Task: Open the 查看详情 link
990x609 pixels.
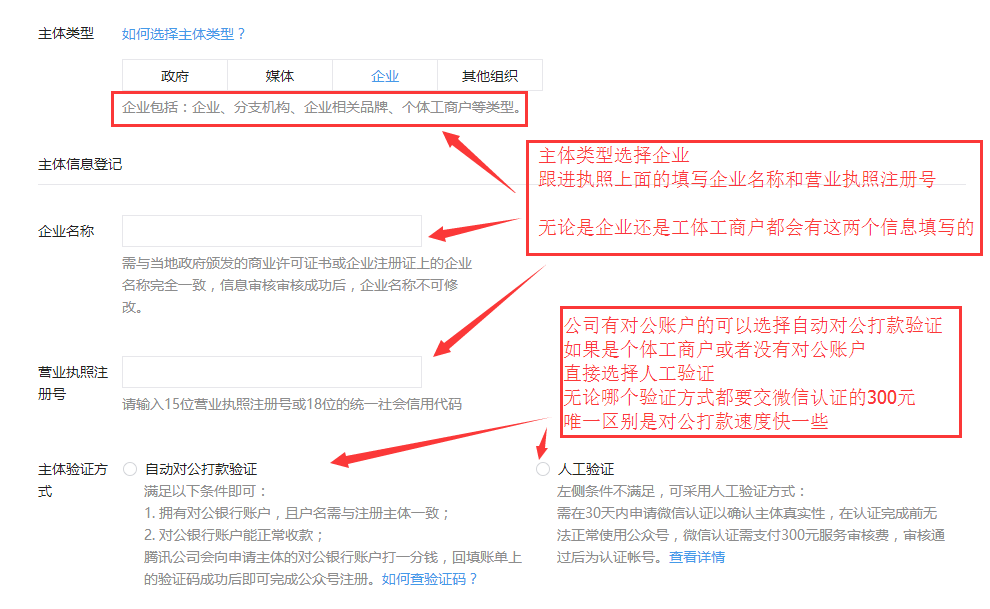Action: tap(697, 557)
